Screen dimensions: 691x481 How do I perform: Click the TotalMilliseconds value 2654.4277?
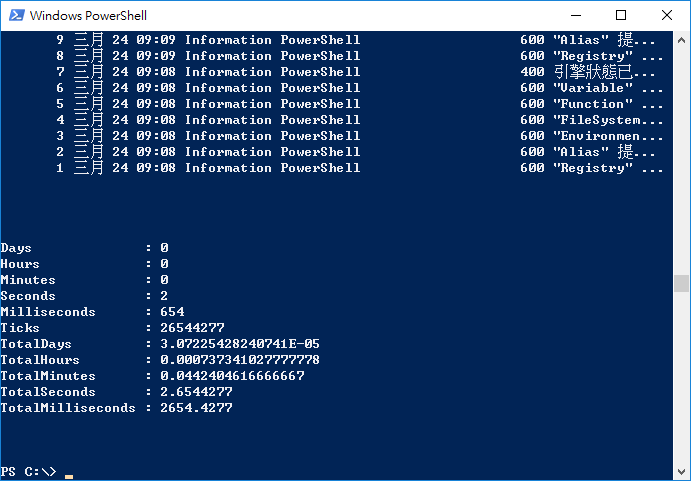[x=196, y=408]
